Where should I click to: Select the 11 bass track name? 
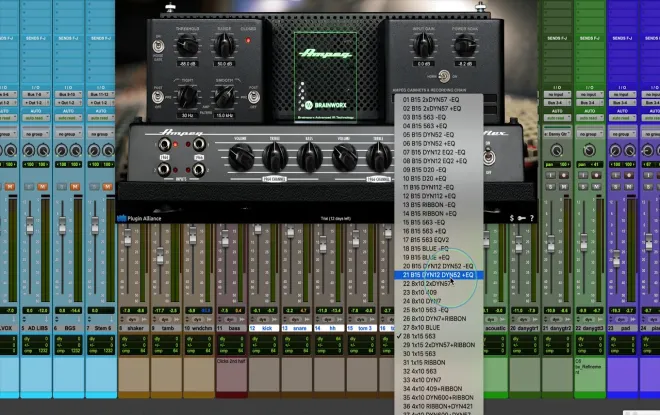tap(231, 328)
